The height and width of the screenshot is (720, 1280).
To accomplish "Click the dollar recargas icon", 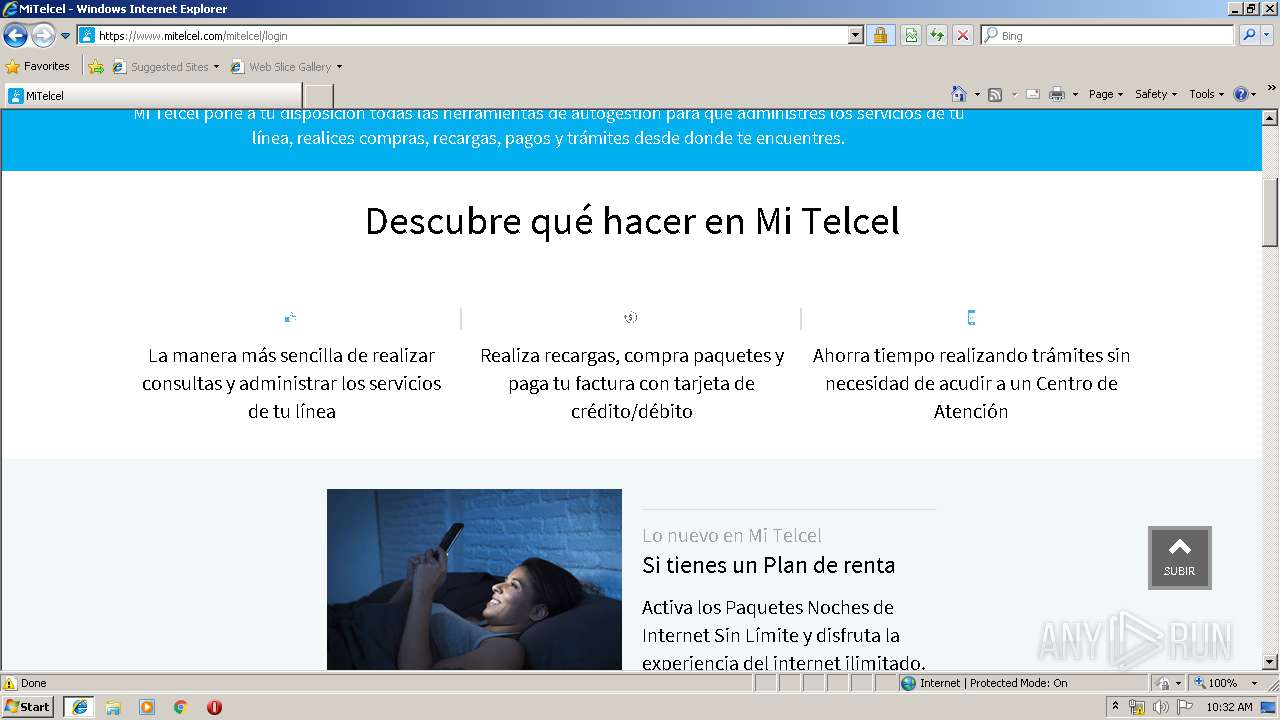I will pos(631,318).
